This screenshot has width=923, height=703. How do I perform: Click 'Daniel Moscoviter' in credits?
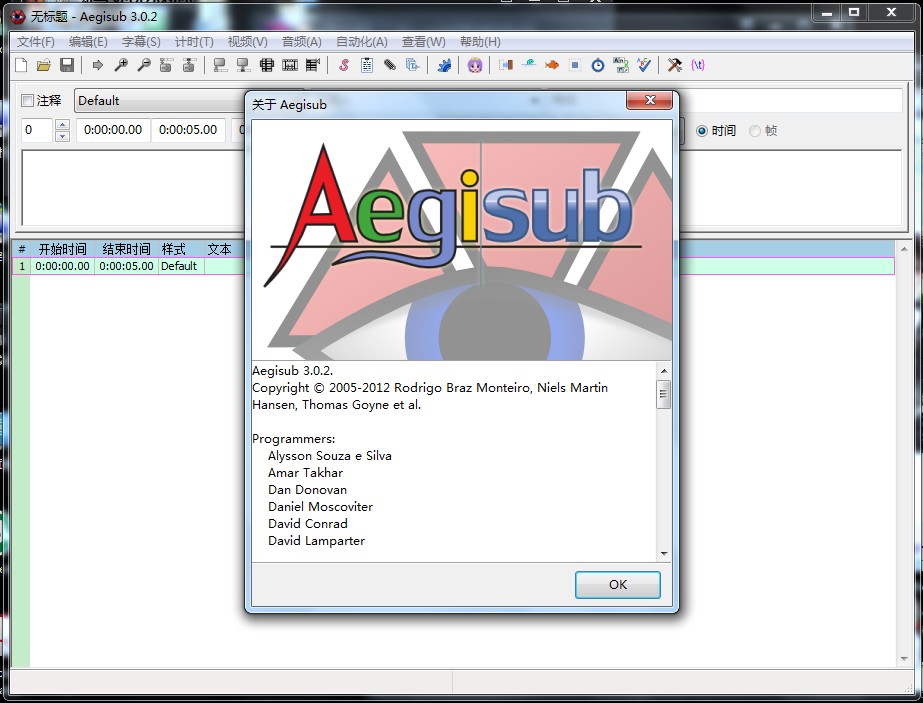[x=320, y=507]
